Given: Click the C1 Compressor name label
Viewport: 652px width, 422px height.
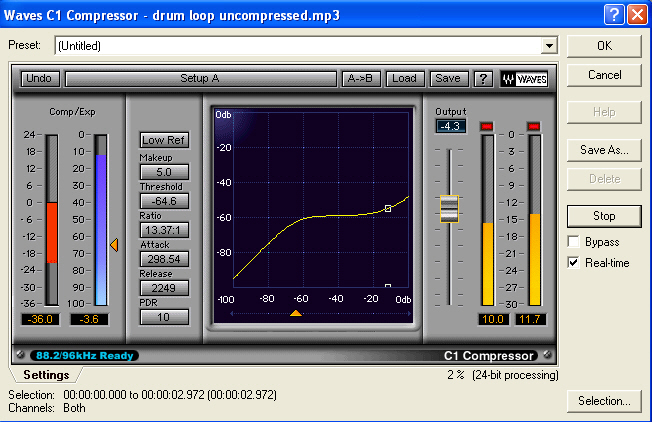Looking at the screenshot, I should [489, 356].
